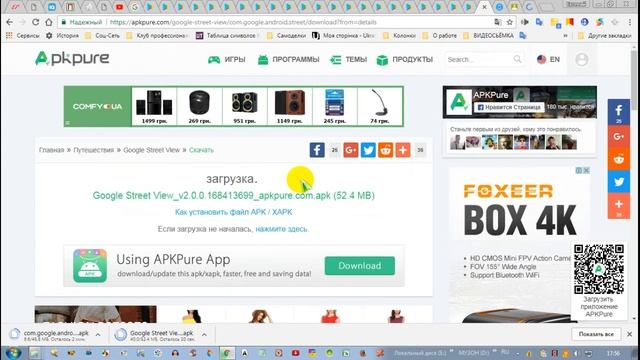Open Колонки bookmarks folder
The height and width of the screenshot is (360, 640).
click(400, 36)
